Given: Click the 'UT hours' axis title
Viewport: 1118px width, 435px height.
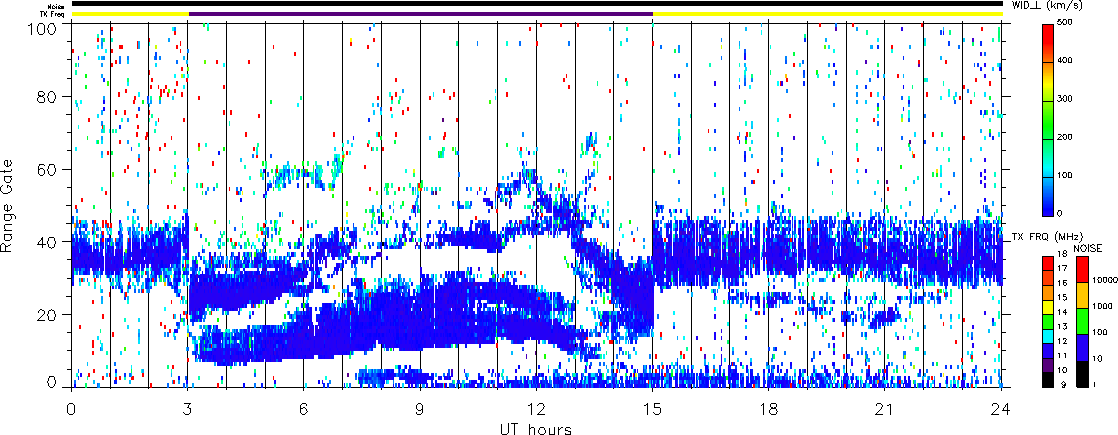Looking at the screenshot, I should [536, 428].
